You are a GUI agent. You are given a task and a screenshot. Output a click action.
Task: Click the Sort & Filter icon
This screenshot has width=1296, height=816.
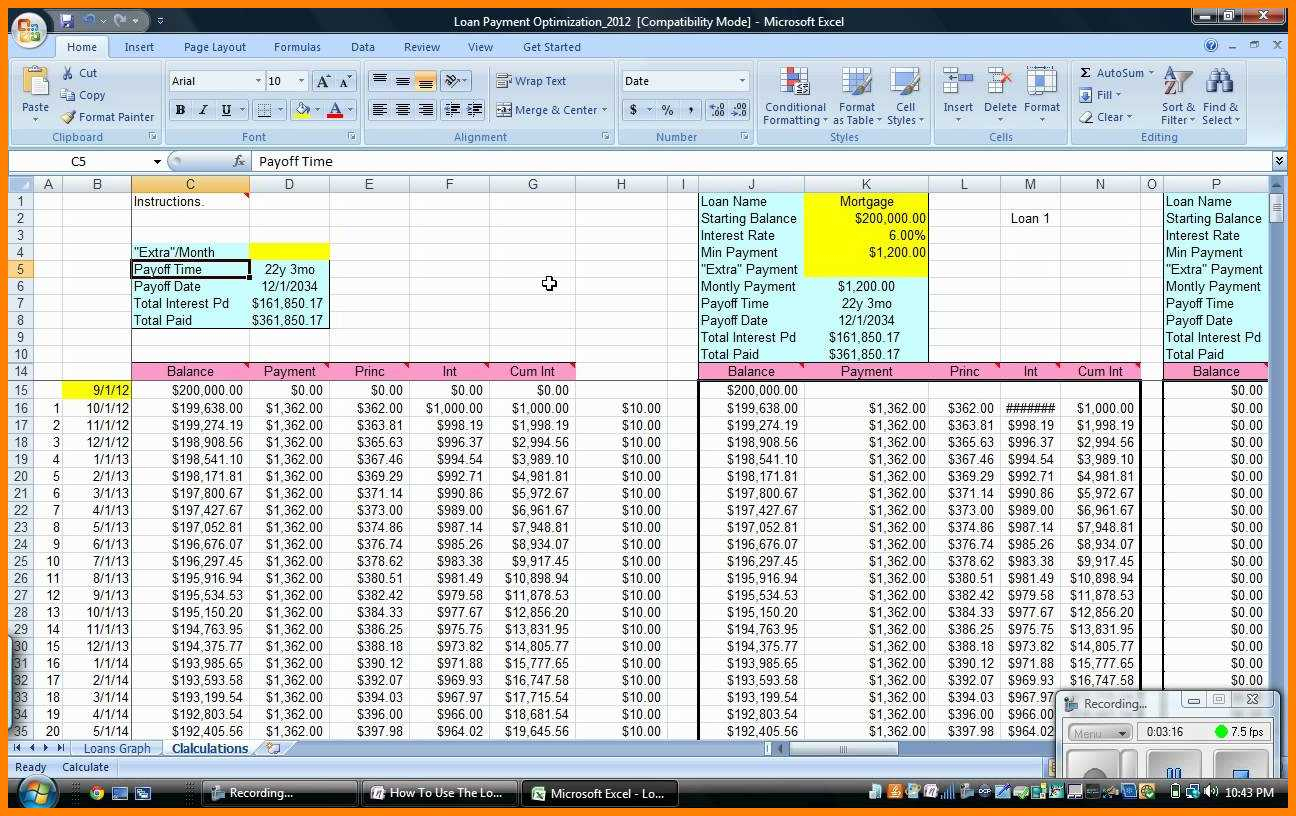(1178, 97)
